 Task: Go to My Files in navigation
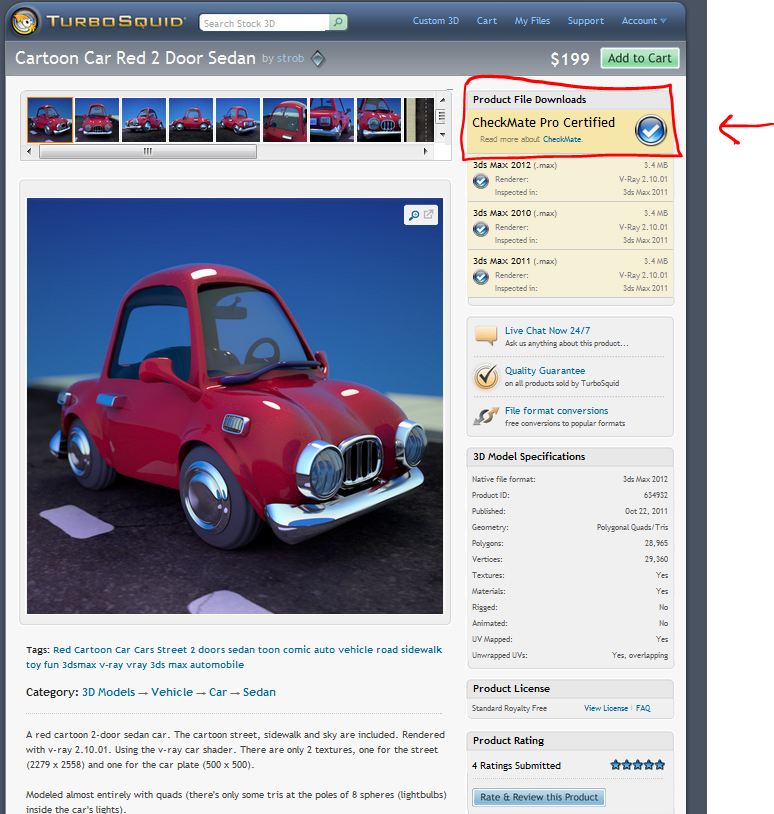(532, 21)
